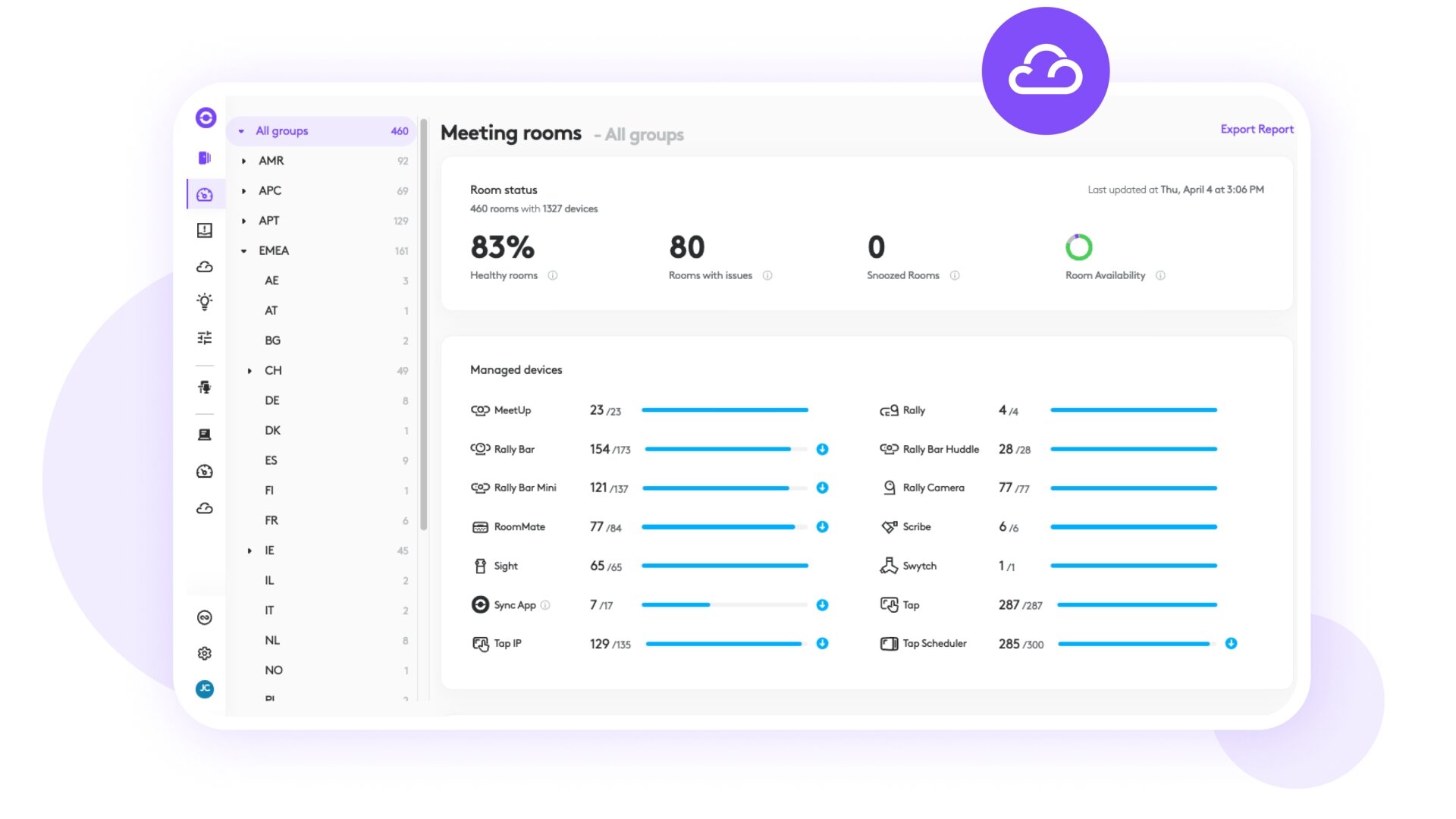Click the gear settings icon in sidebar
Screen dimensions: 1456x819
coord(205,653)
